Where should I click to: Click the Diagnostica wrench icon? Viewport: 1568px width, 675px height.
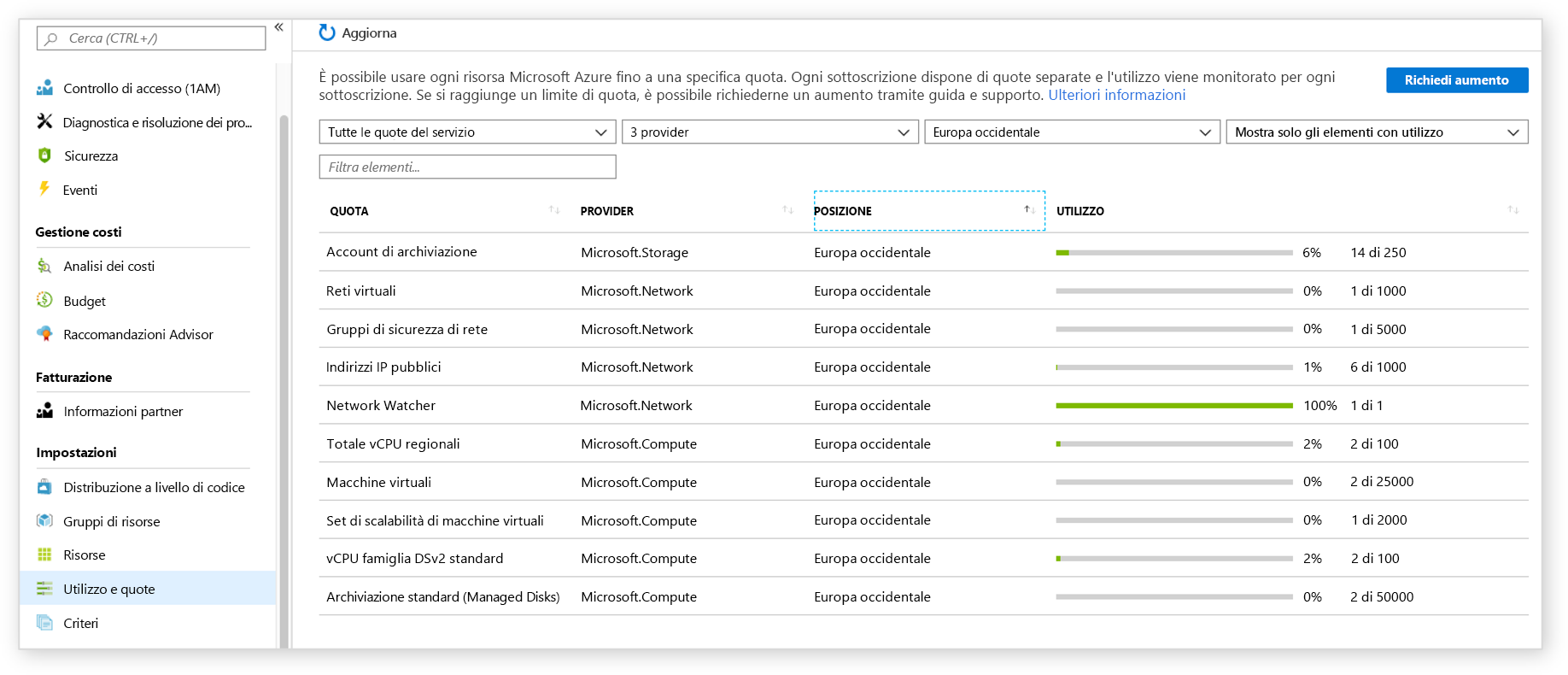(44, 121)
